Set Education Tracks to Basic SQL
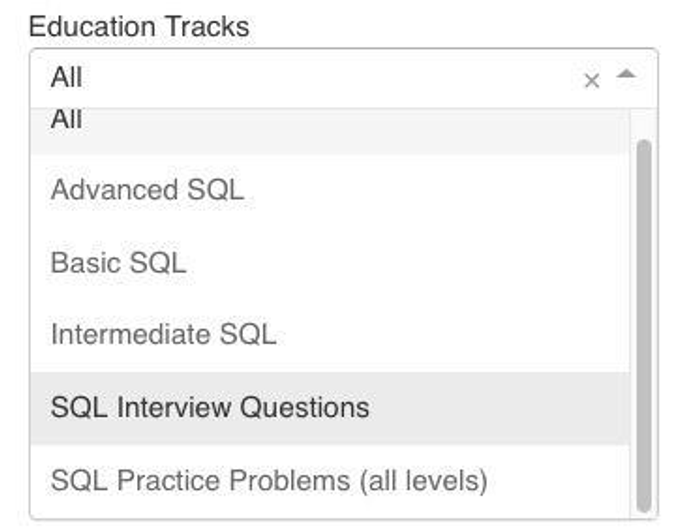The height and width of the screenshot is (531, 675). point(118,263)
